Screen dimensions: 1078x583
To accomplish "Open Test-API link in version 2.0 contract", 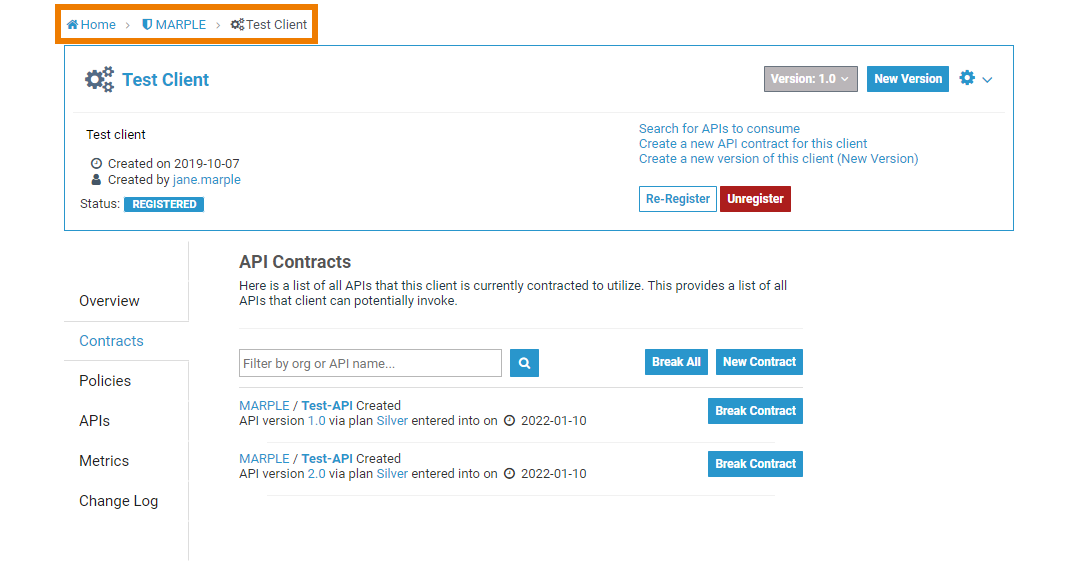I will coord(327,459).
